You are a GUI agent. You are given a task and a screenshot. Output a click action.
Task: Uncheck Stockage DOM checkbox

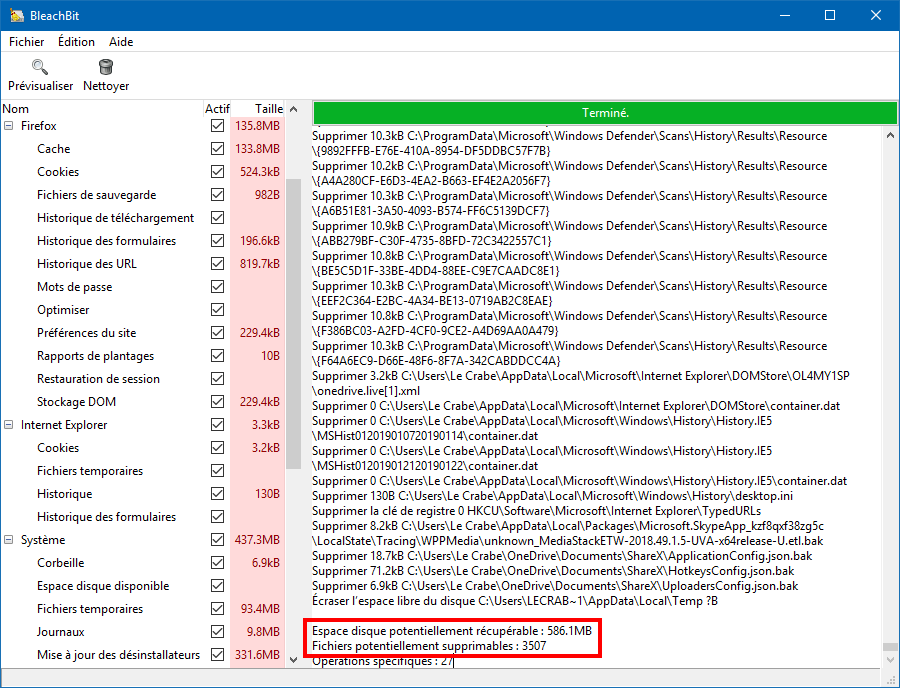pos(218,402)
